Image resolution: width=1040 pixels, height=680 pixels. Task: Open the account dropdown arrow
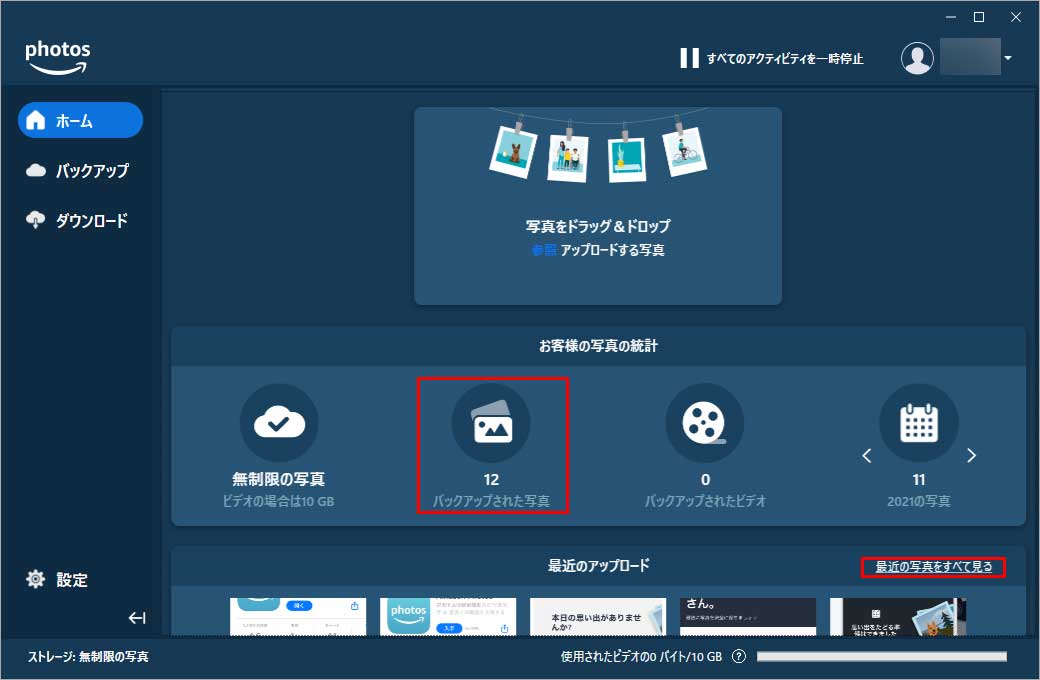1008,58
